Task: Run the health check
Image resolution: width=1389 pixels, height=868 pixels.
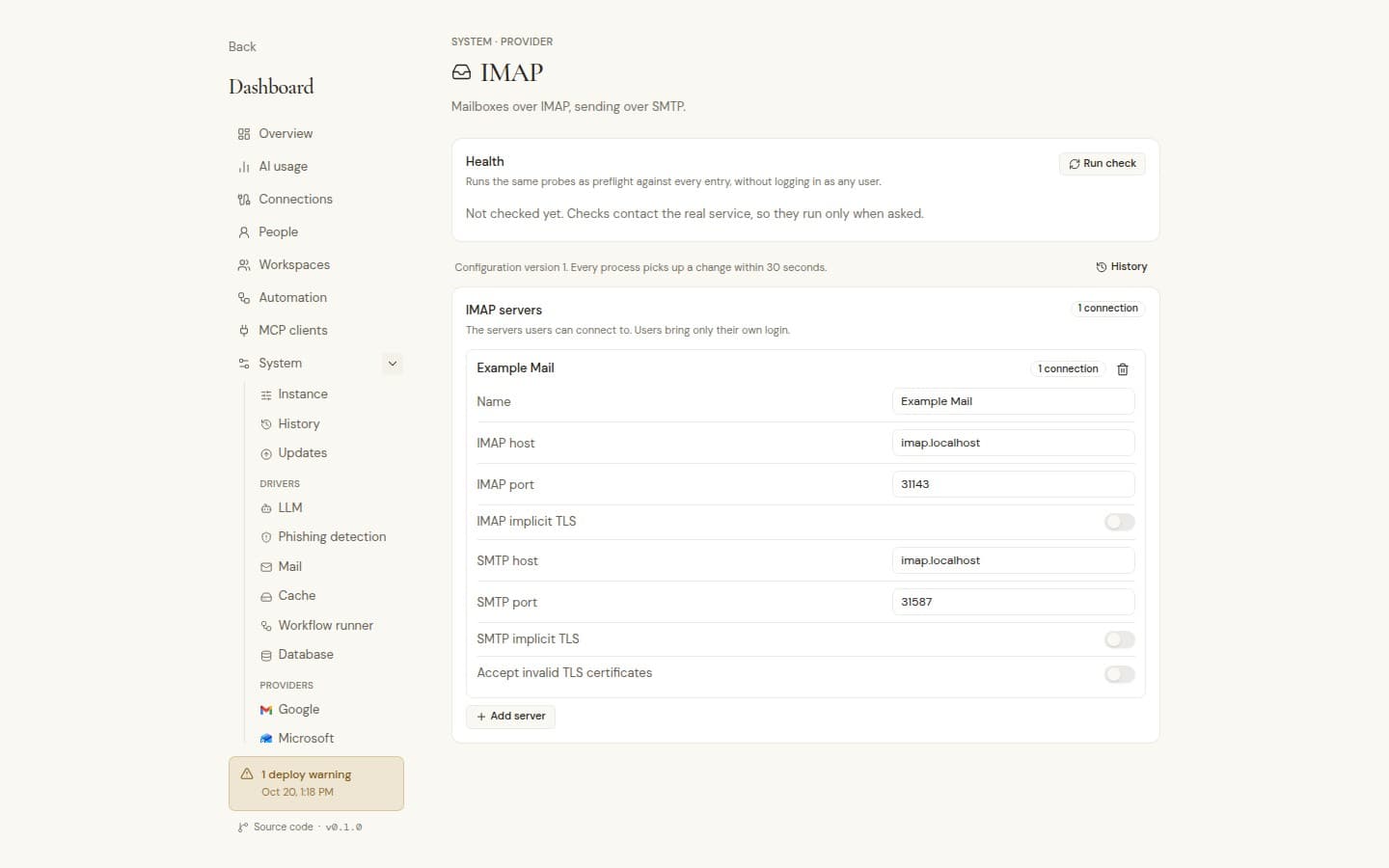Action: (x=1102, y=164)
